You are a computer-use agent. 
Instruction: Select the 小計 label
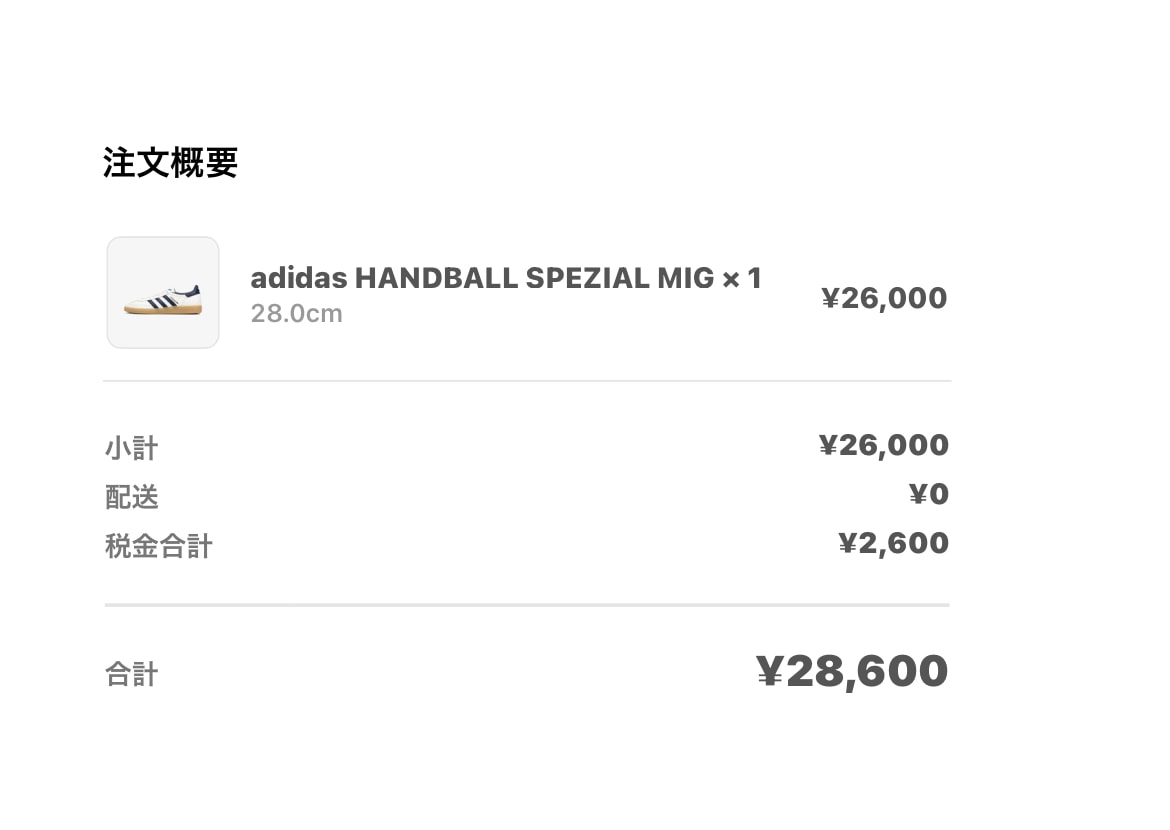[131, 448]
